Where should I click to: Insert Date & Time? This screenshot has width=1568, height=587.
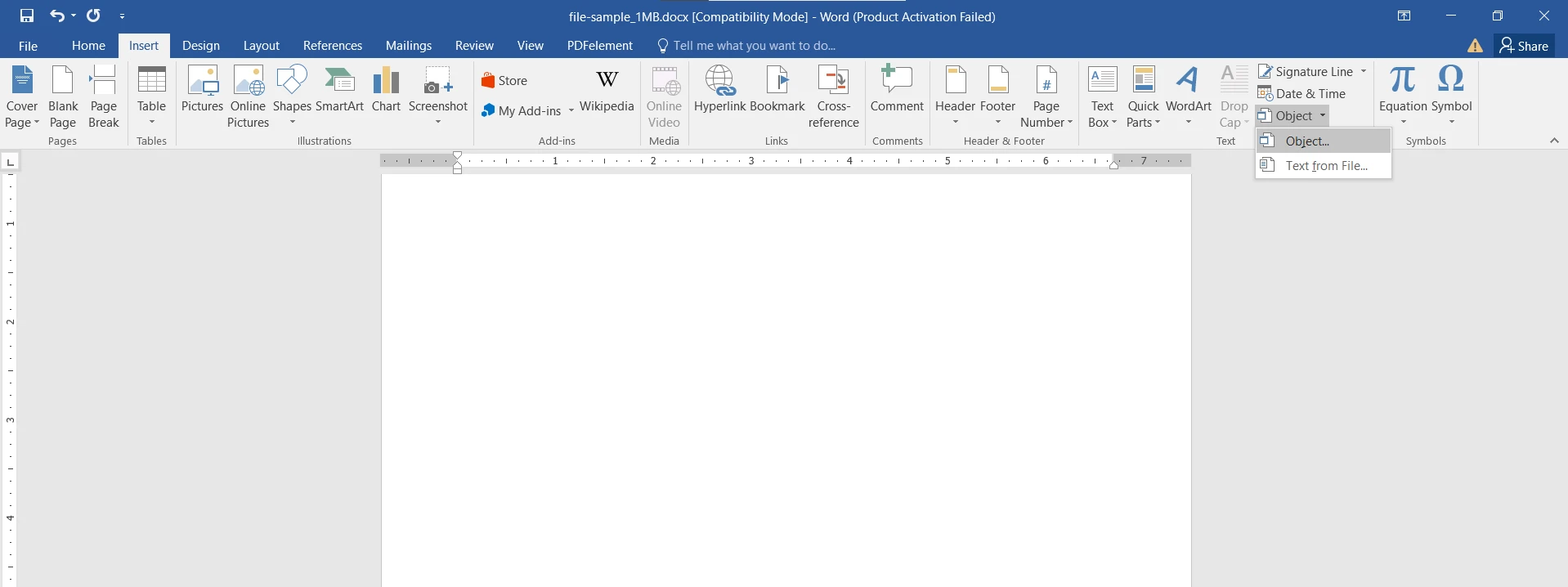tap(1301, 94)
